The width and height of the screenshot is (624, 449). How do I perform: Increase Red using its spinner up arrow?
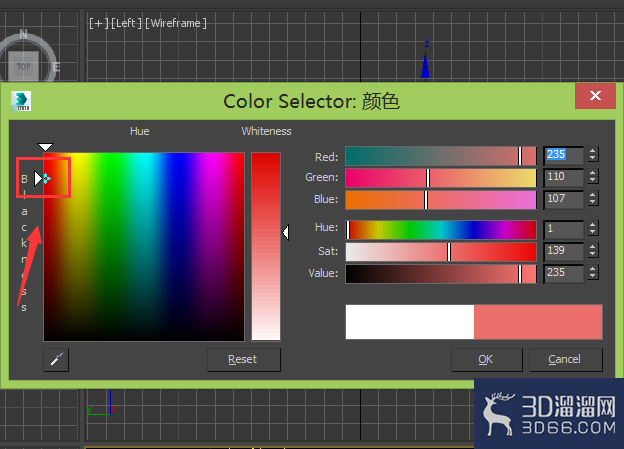tap(593, 151)
